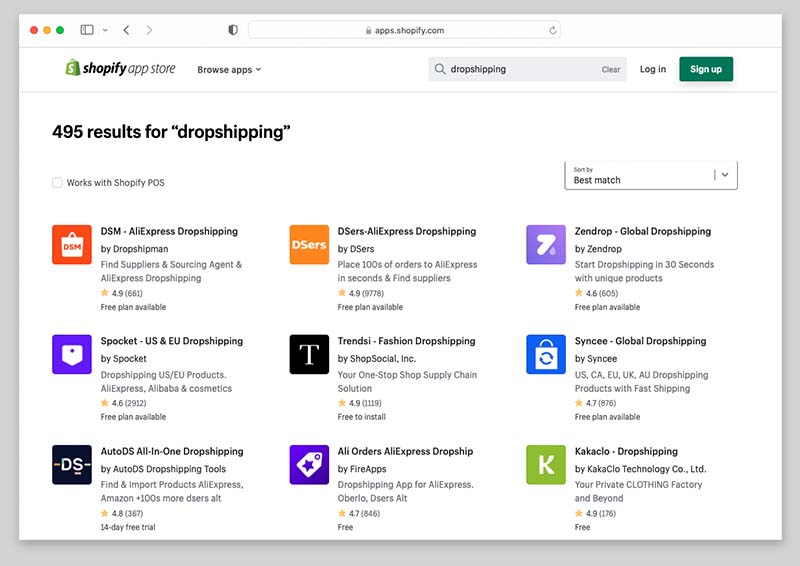Click the '4.7 (876)' rating text
Screen dimensions: 800x566
[601, 403]
